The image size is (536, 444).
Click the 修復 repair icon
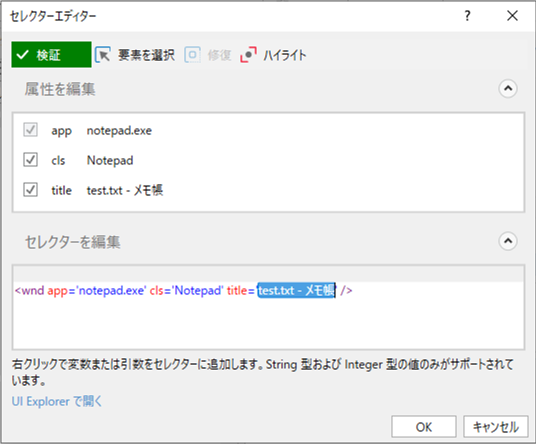[192, 55]
